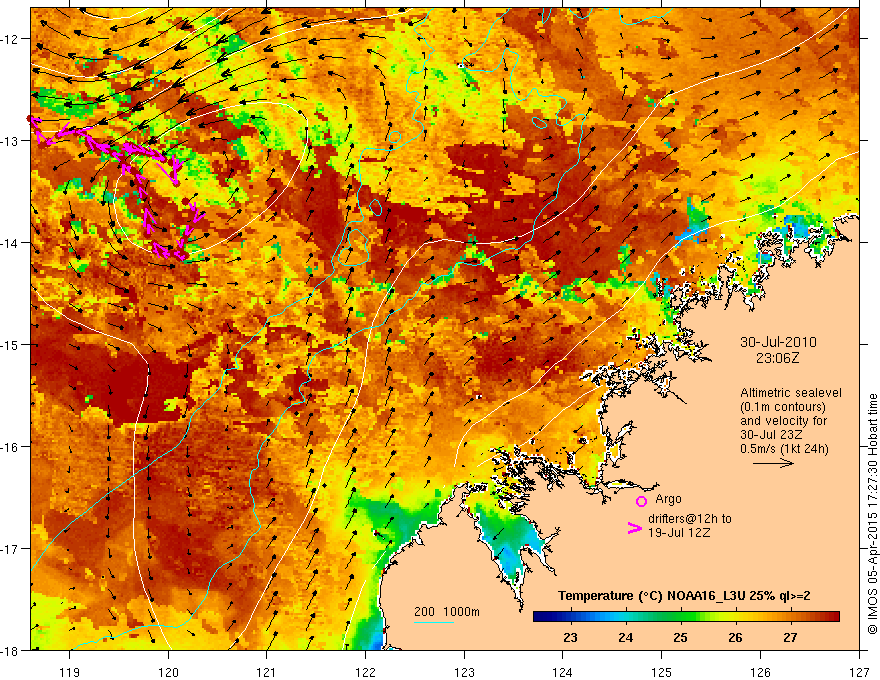This screenshot has height=680, width=880.
Task: Click the longitude 127 axis label
Action: point(859,672)
